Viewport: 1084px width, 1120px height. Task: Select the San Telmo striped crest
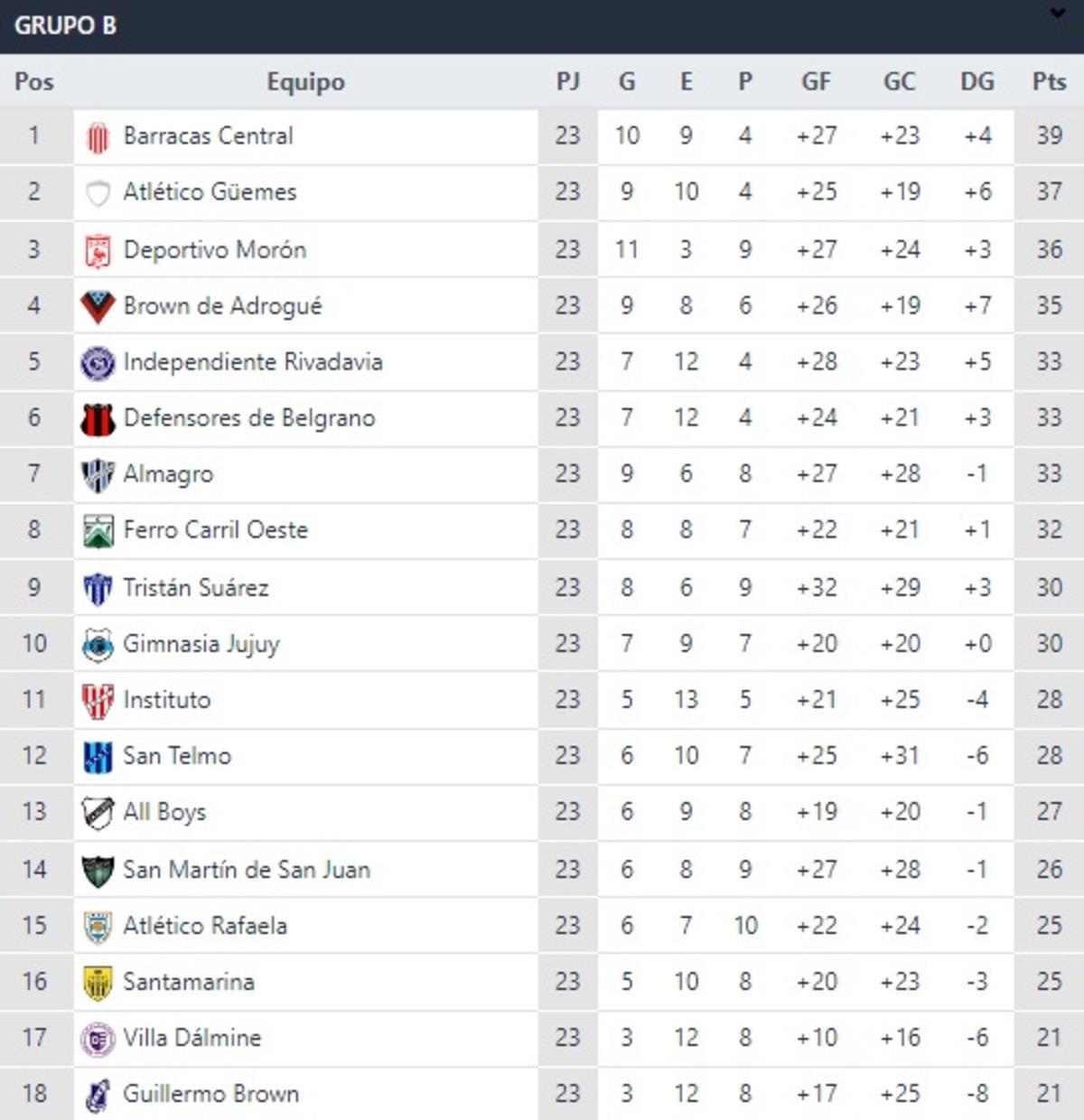pyautogui.click(x=99, y=755)
